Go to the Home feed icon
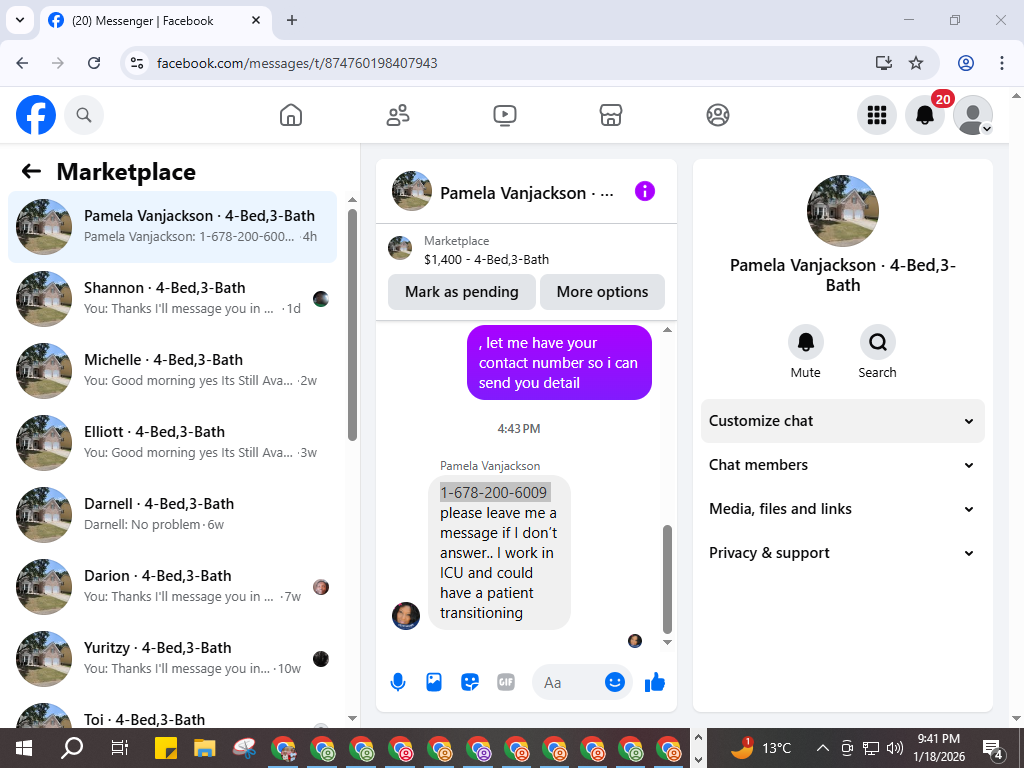 tap(291, 115)
